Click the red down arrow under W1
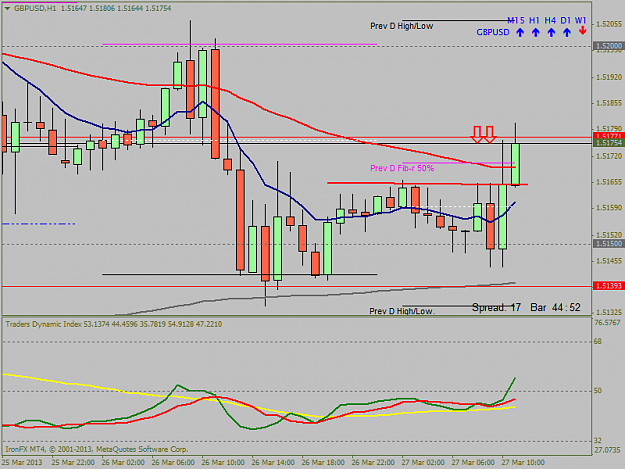 (x=583, y=31)
